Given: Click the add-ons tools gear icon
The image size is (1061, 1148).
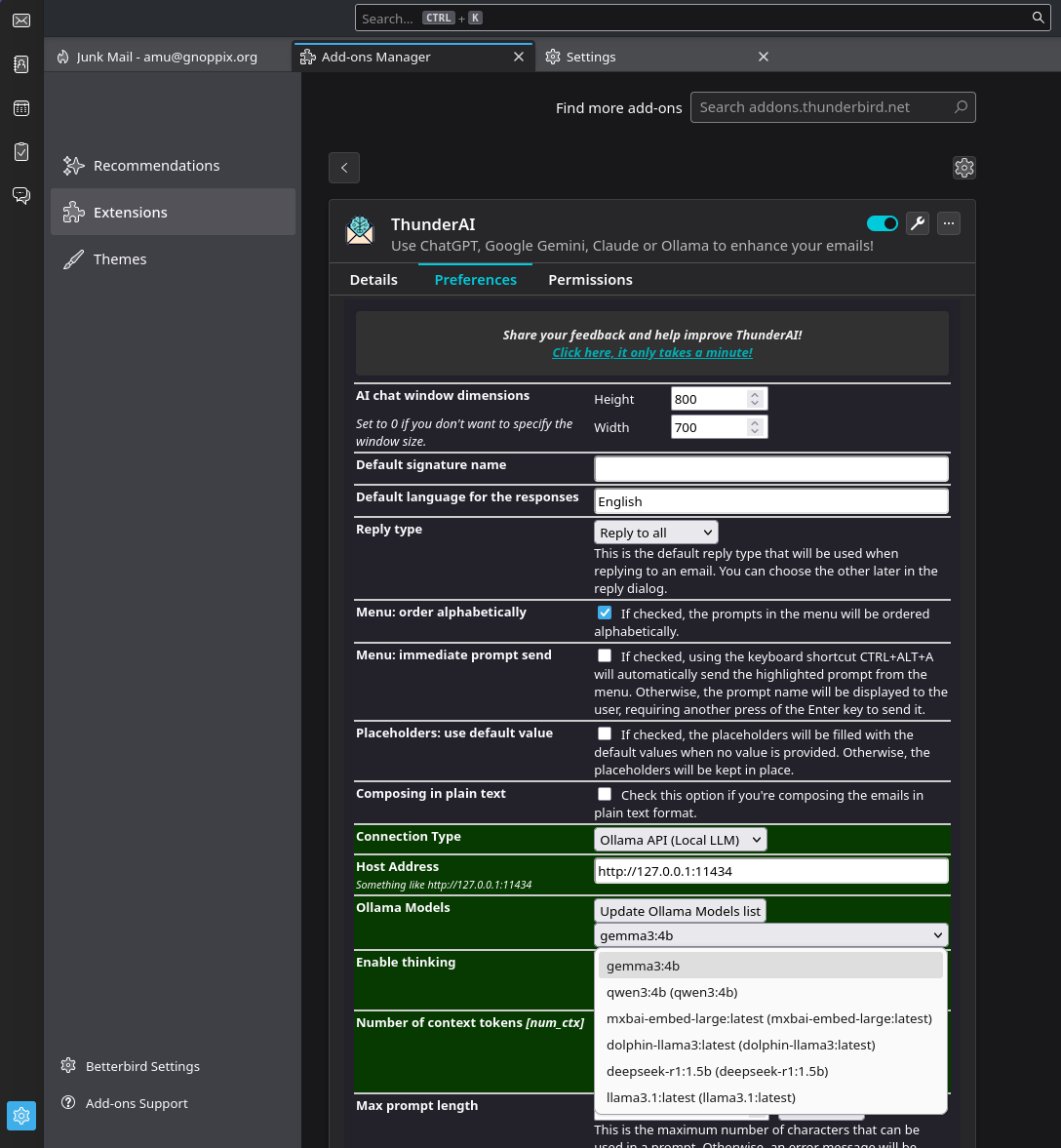Looking at the screenshot, I should pyautogui.click(x=963, y=168).
